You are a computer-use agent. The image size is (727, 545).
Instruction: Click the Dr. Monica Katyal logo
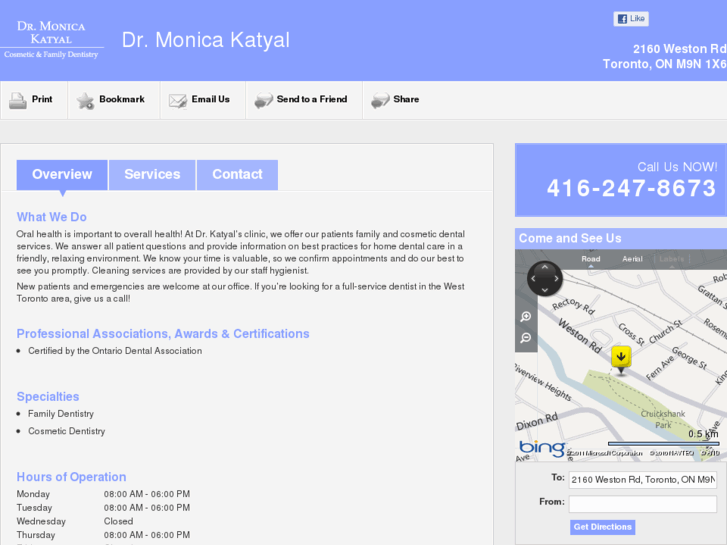pos(51,39)
